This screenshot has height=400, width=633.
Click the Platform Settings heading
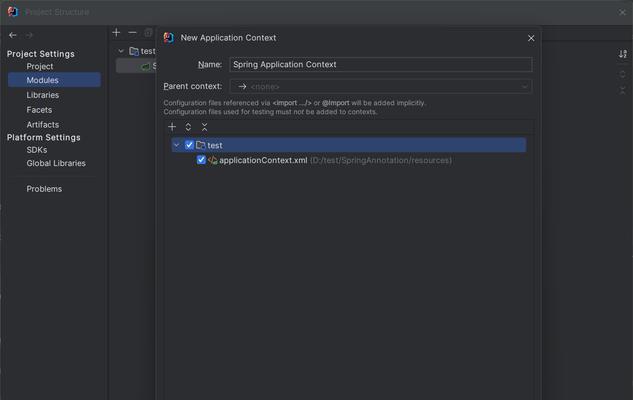click(44, 137)
